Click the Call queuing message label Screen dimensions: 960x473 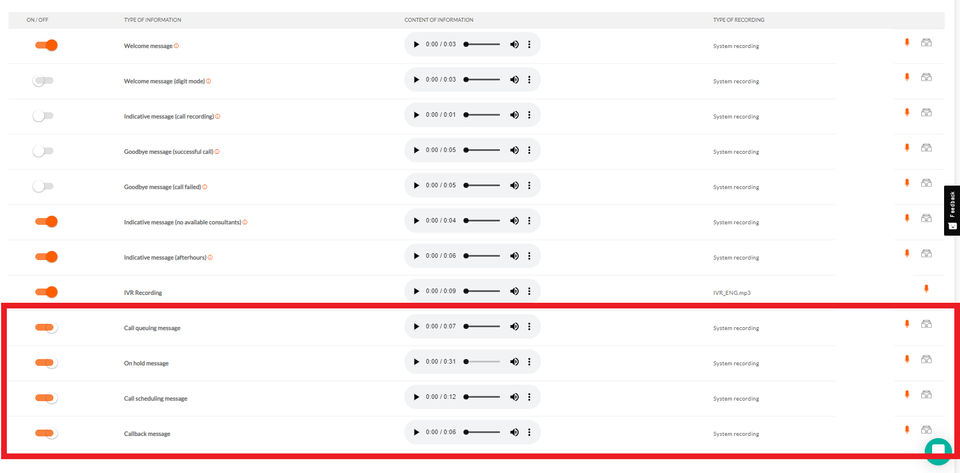[x=152, y=328]
